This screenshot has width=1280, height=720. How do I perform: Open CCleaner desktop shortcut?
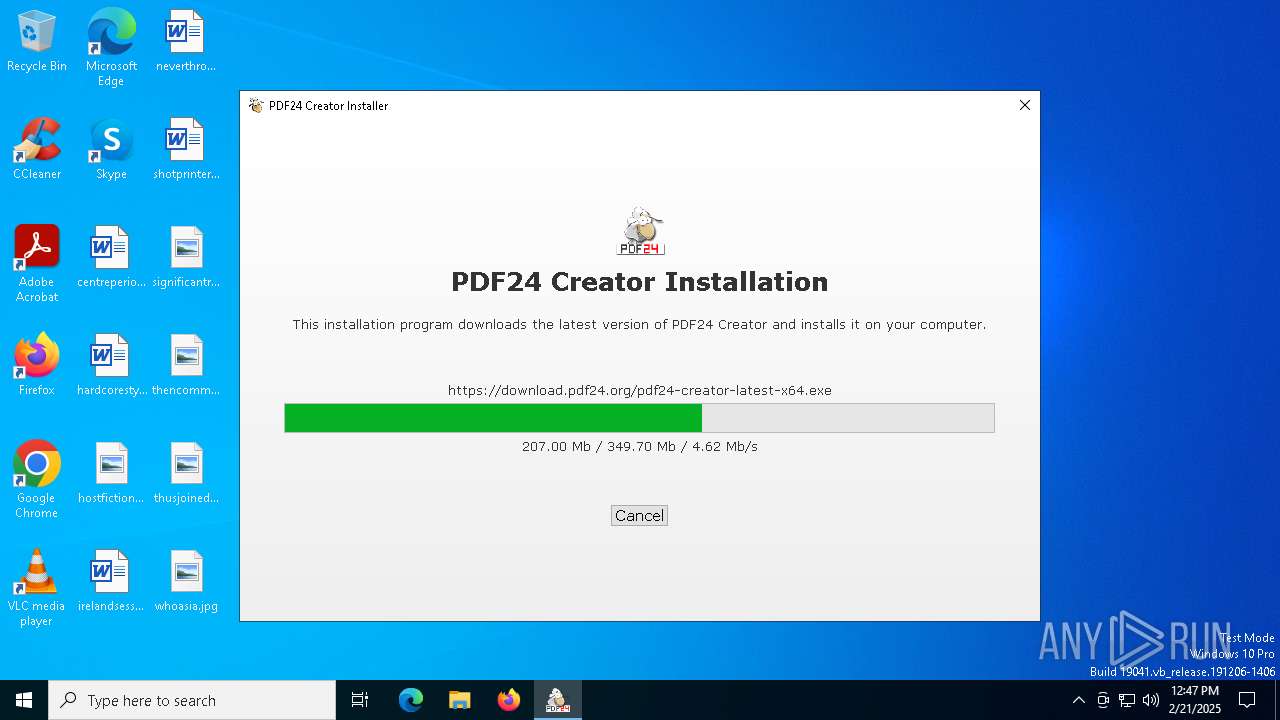pyautogui.click(x=37, y=150)
